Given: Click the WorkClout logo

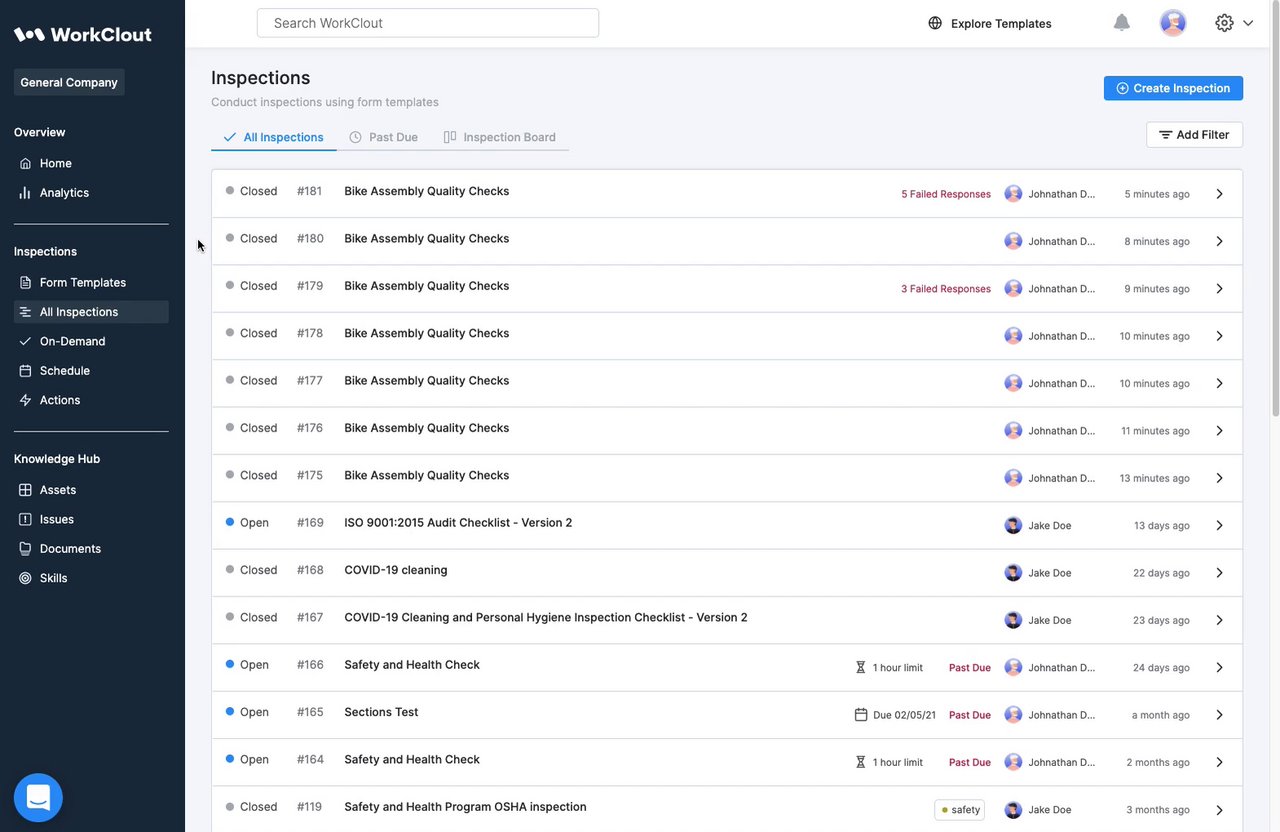Looking at the screenshot, I should 83,34.
